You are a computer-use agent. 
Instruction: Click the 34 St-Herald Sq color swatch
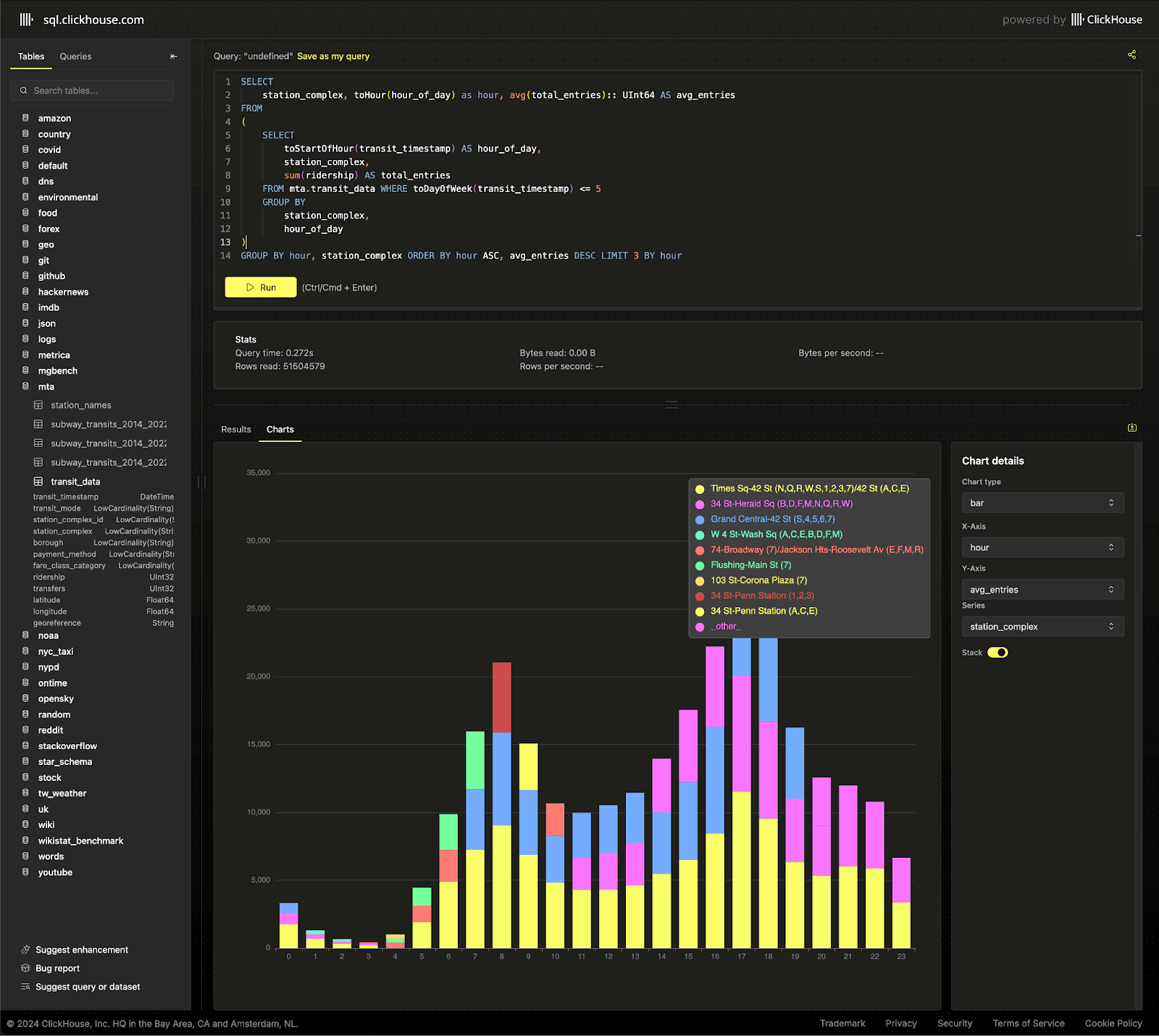pyautogui.click(x=700, y=505)
